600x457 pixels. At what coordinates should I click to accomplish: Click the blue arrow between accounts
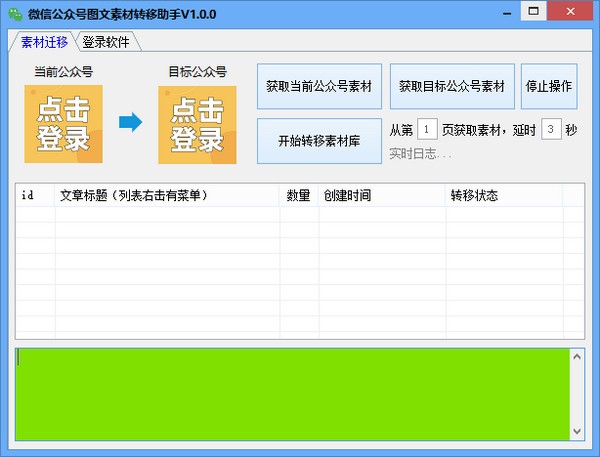coord(130,122)
